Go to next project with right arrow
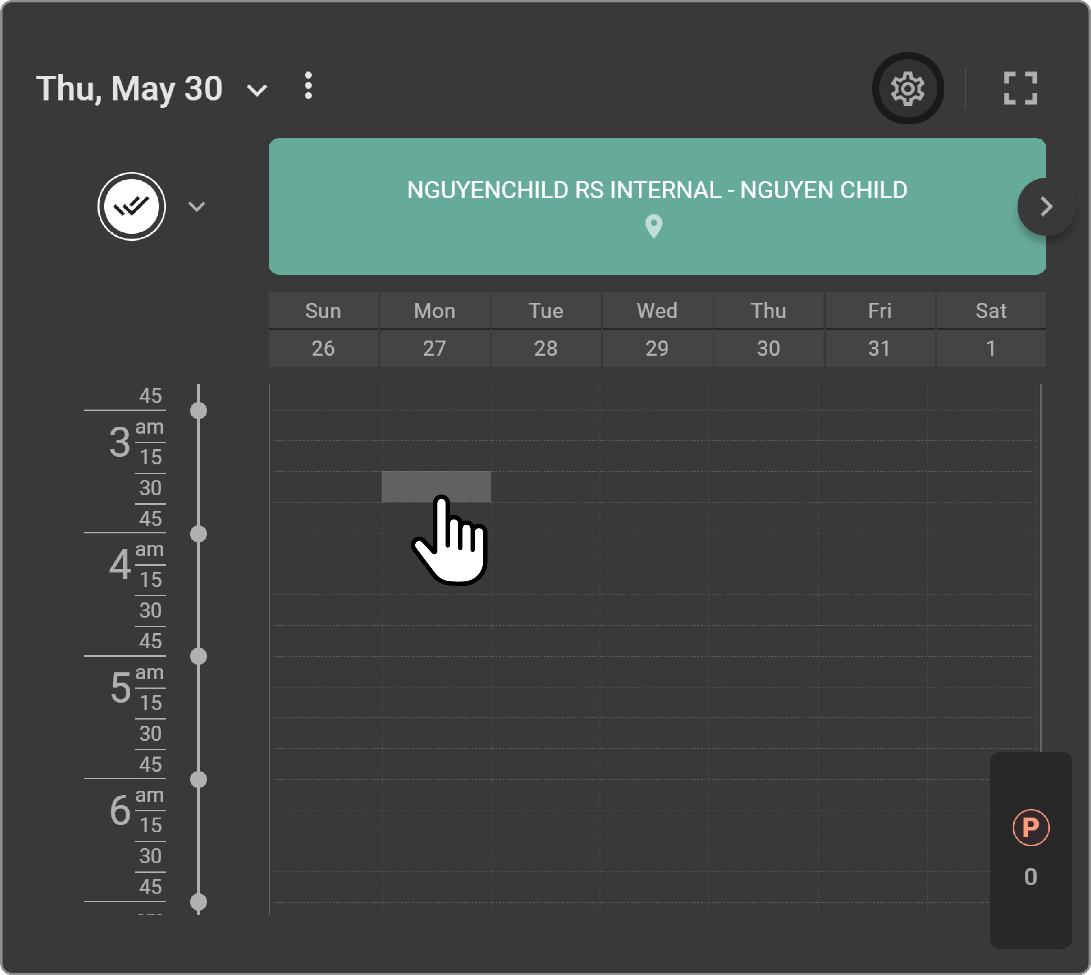Screen dimensions: 1091x975 tap(1046, 207)
